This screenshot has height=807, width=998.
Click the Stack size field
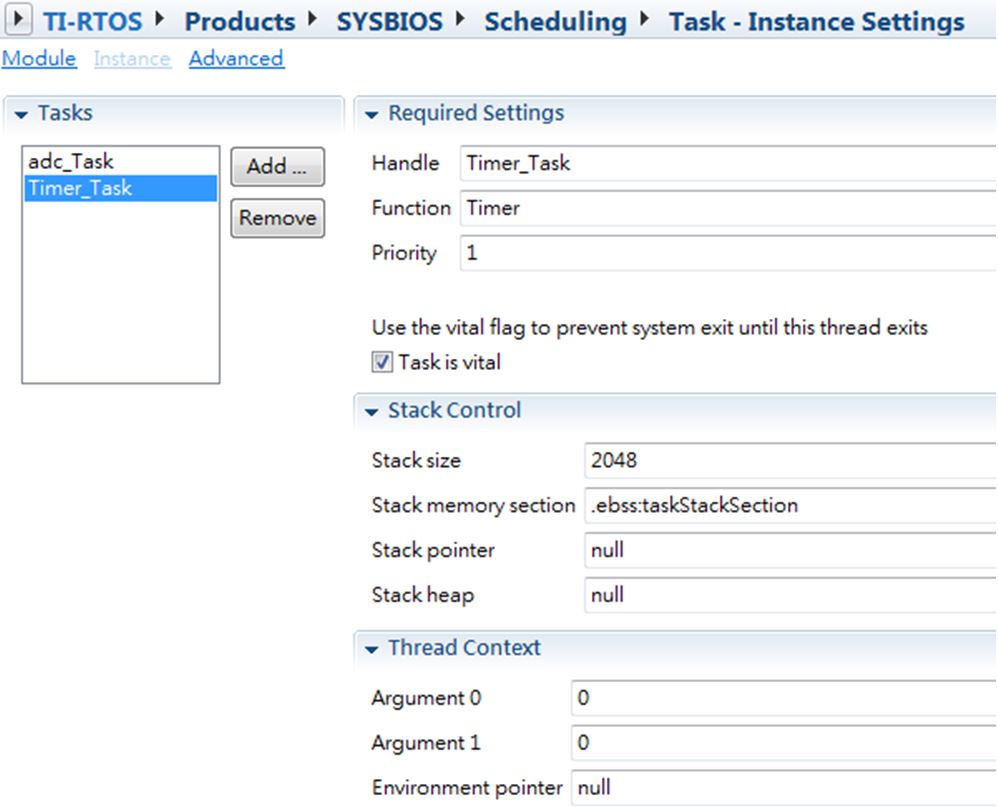[x=791, y=460]
